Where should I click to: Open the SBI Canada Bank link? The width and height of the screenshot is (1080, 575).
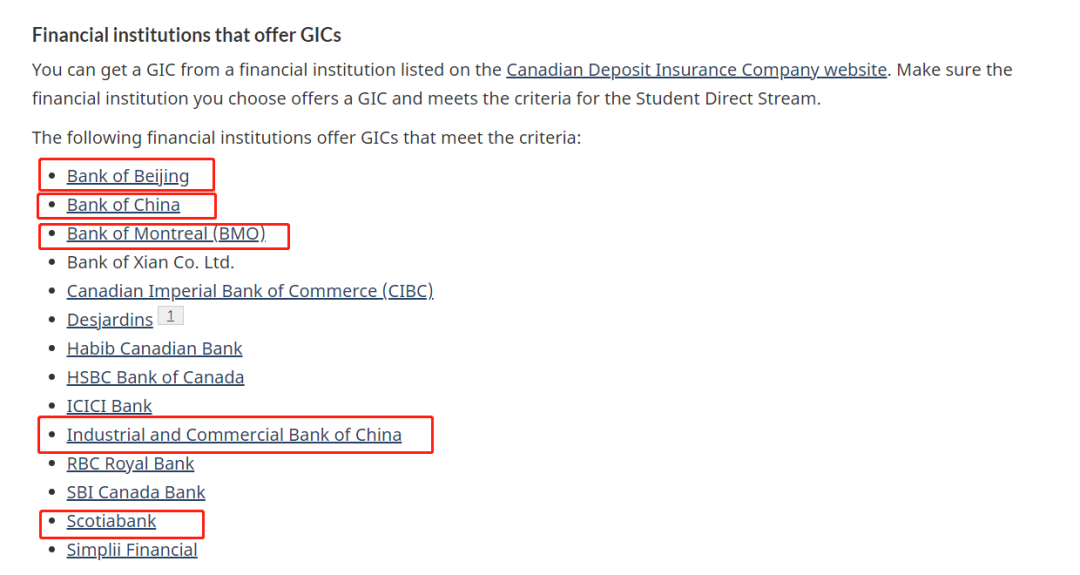point(136,493)
